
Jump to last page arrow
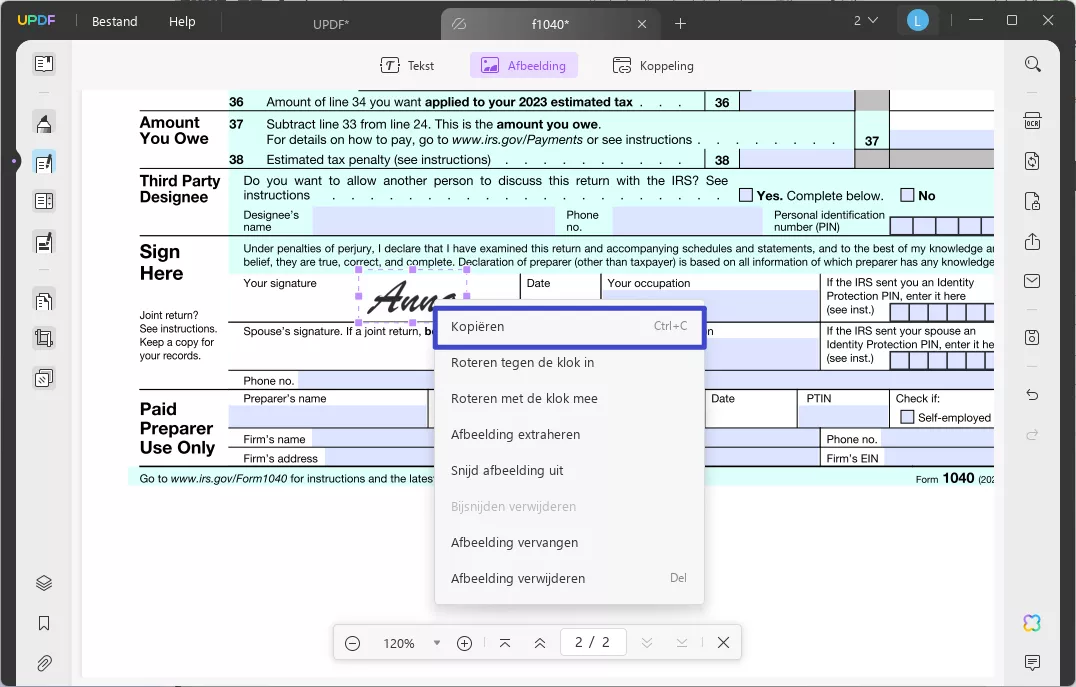click(x=681, y=643)
